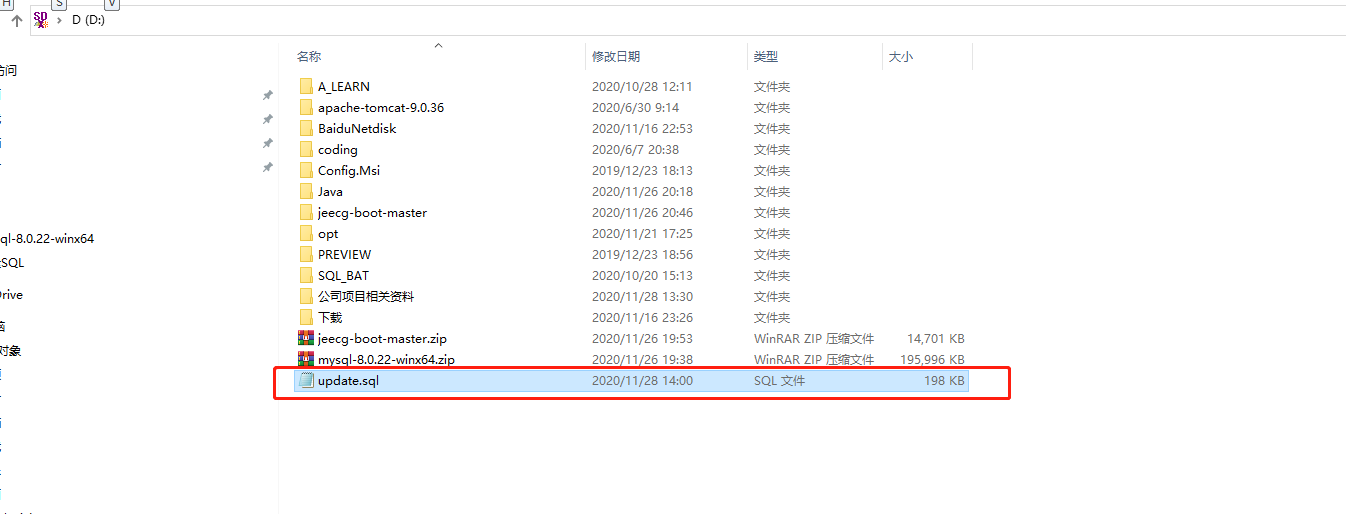Click the up arrow navigation button

coord(16,20)
